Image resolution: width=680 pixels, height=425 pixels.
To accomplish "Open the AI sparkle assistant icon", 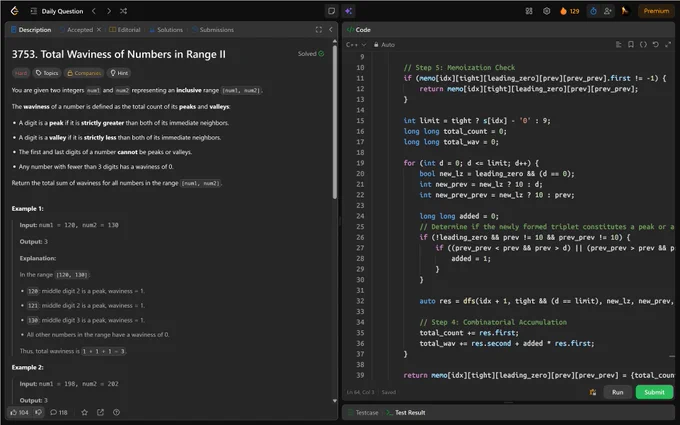I will click(x=349, y=11).
